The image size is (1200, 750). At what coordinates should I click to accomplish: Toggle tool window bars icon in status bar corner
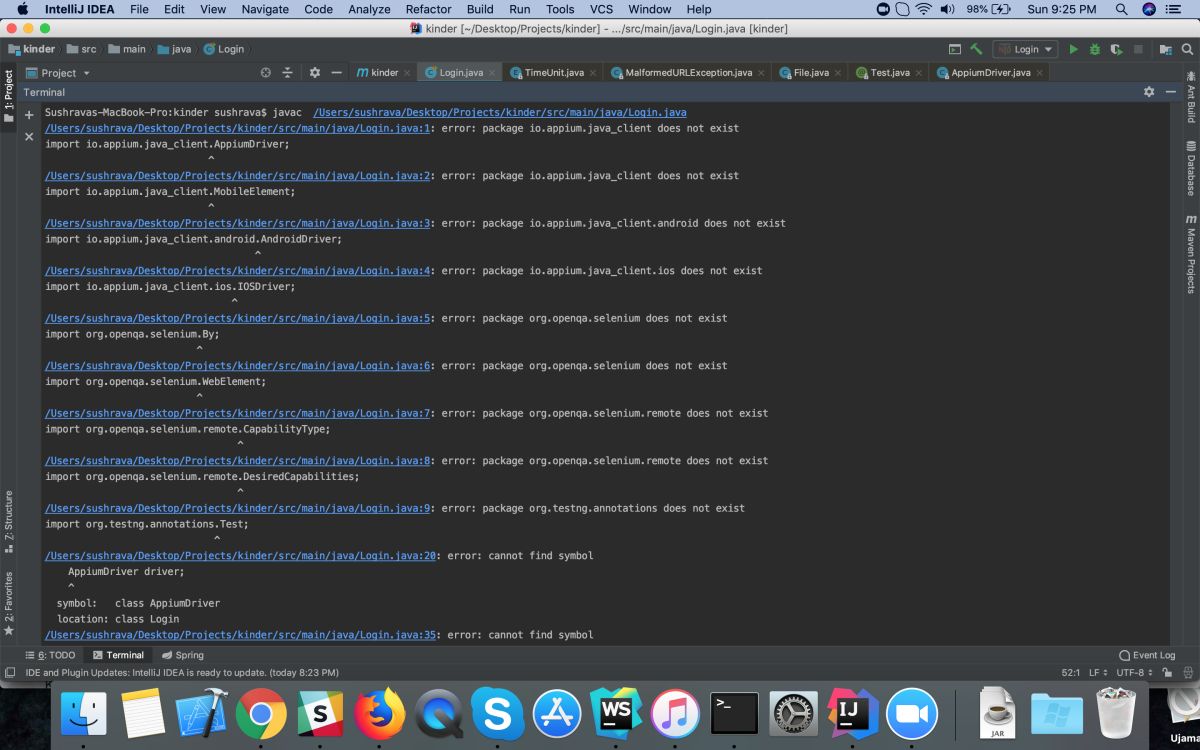9,673
